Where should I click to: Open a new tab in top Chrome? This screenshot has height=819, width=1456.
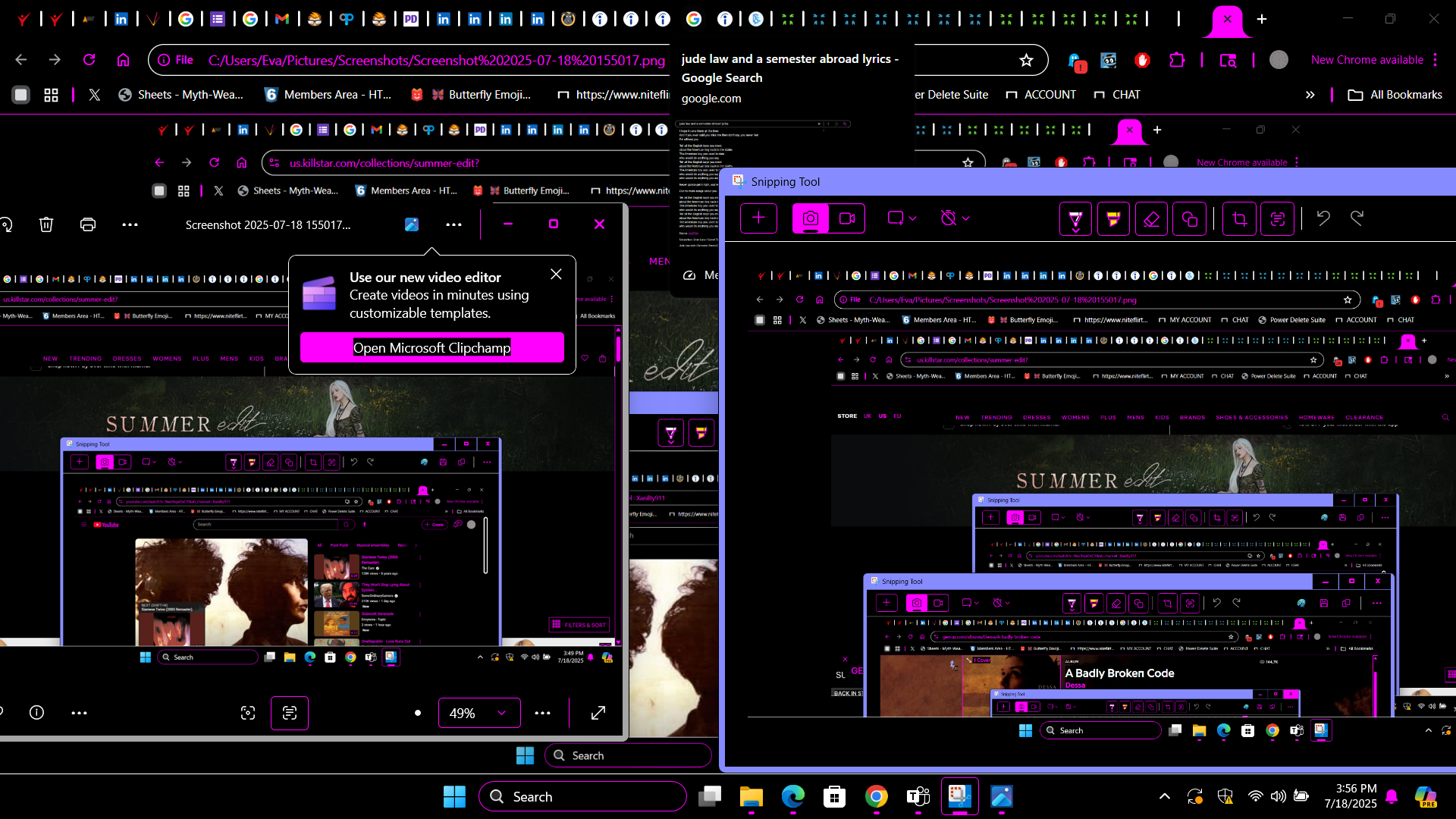1262,19
